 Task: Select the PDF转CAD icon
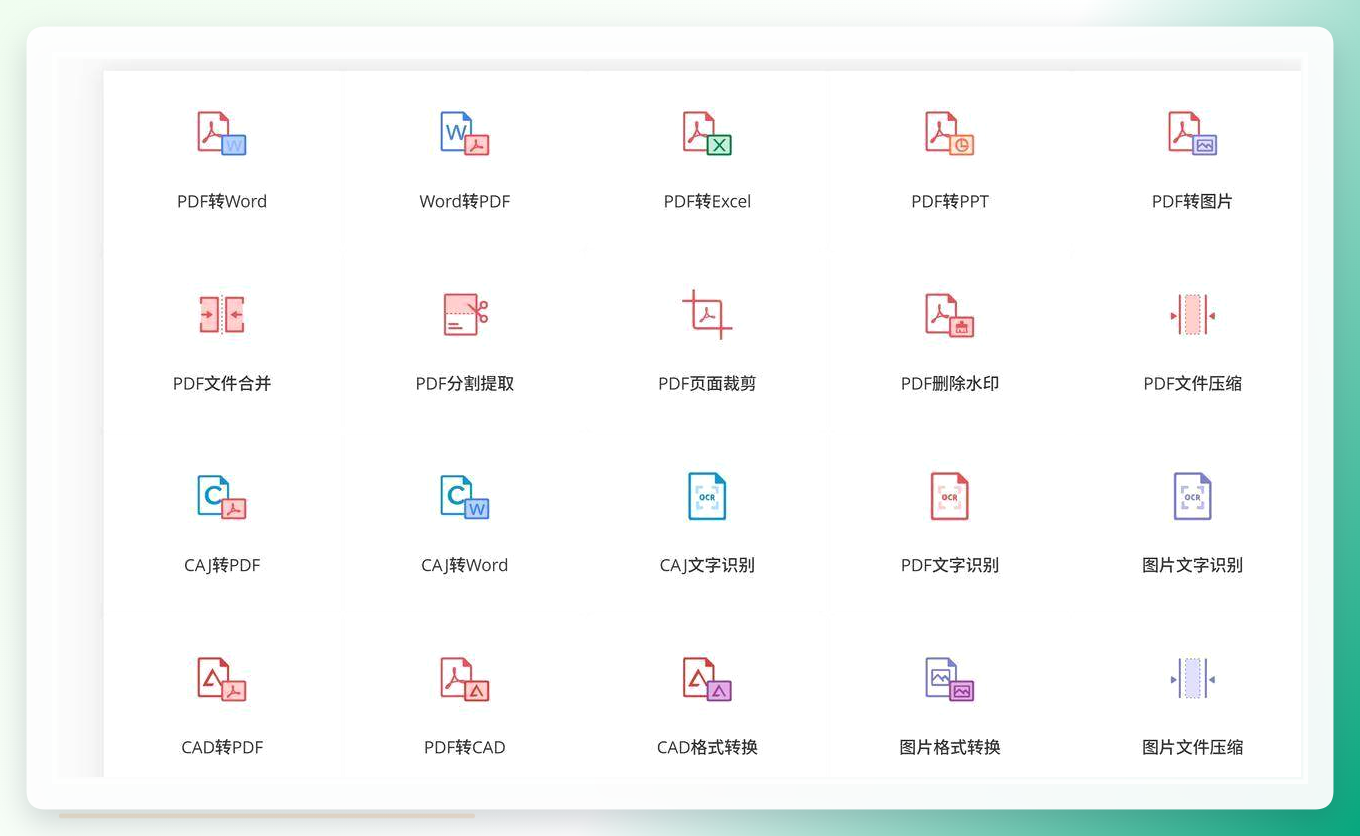pyautogui.click(x=465, y=679)
